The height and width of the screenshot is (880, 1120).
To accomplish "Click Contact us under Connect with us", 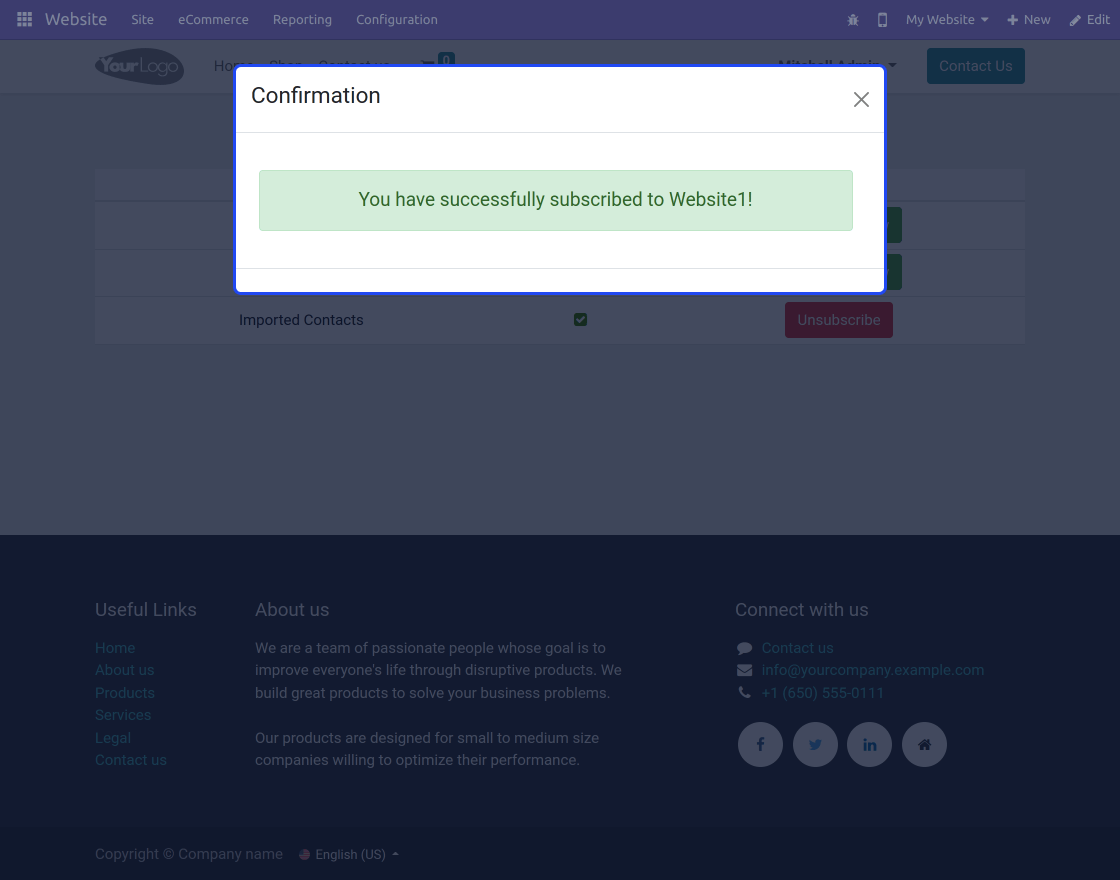I will [797, 648].
